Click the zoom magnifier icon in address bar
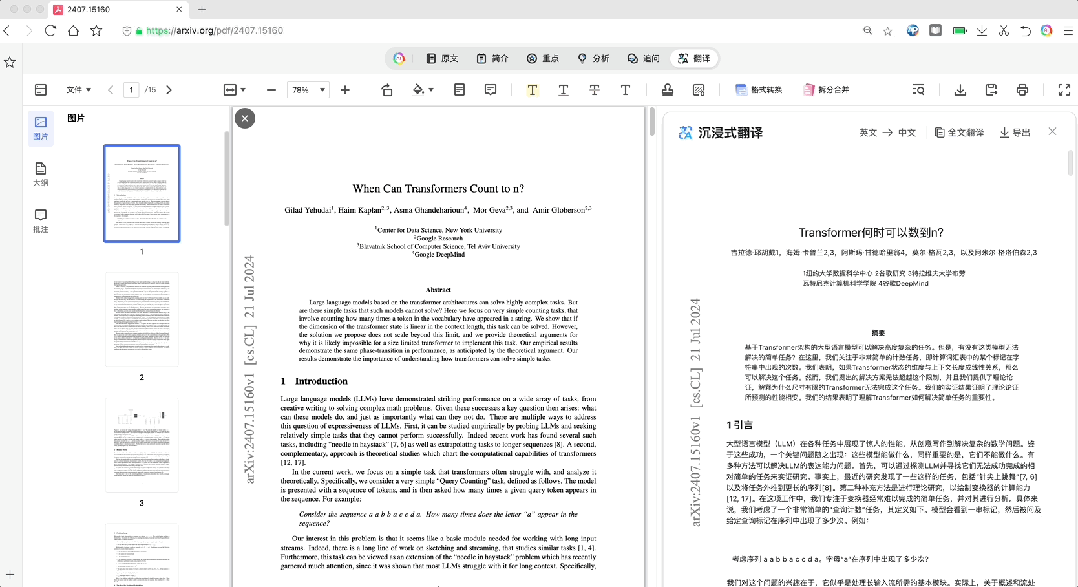 point(868,30)
